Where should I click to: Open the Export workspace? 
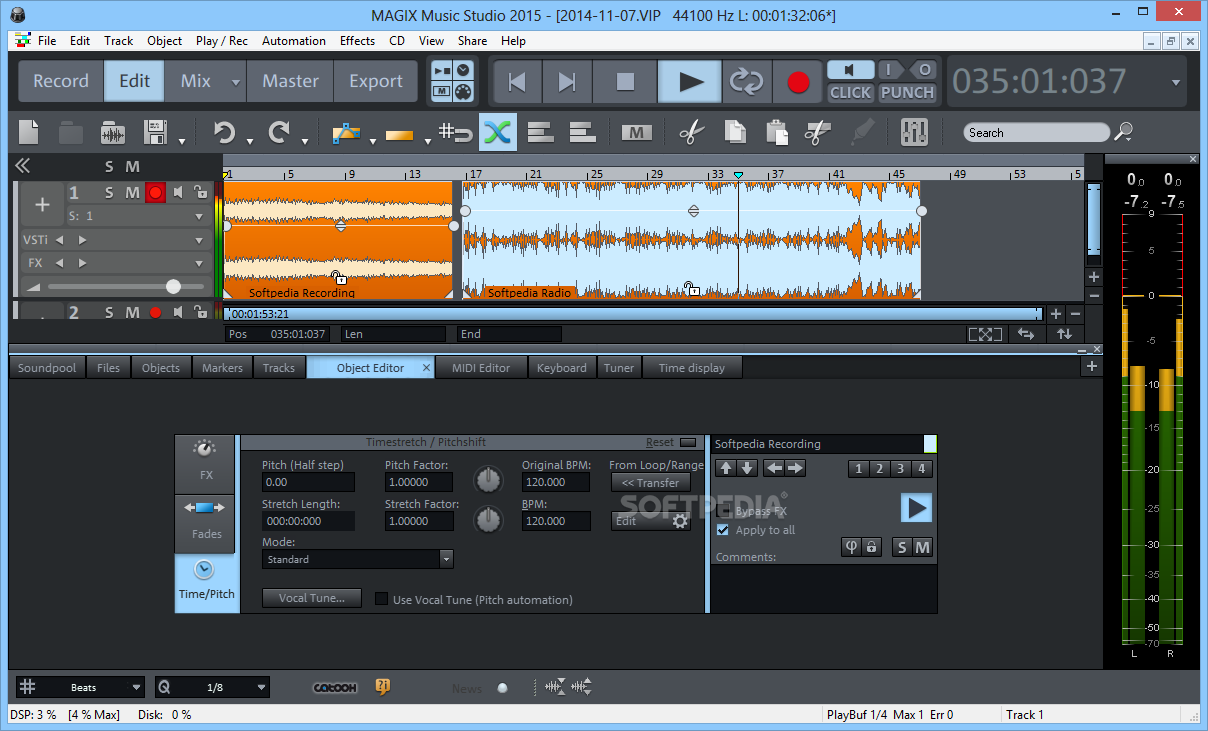pos(376,82)
